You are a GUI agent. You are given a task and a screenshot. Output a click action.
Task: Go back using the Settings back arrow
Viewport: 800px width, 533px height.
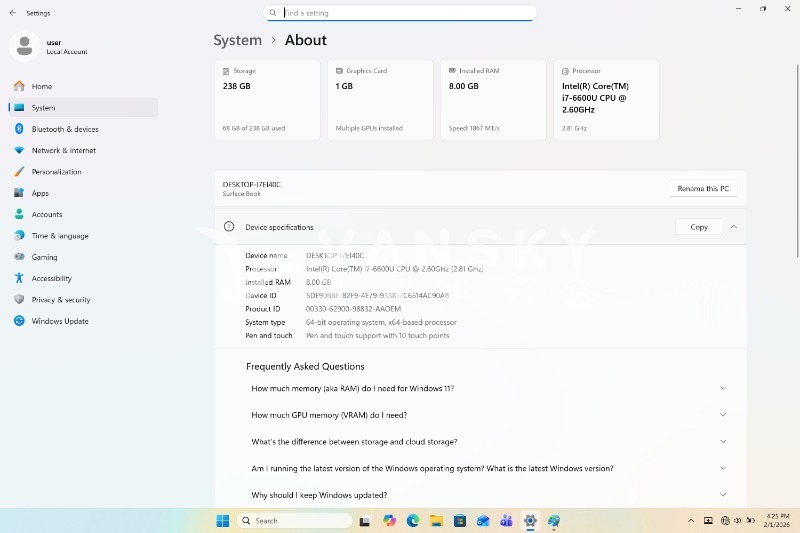tap(13, 13)
